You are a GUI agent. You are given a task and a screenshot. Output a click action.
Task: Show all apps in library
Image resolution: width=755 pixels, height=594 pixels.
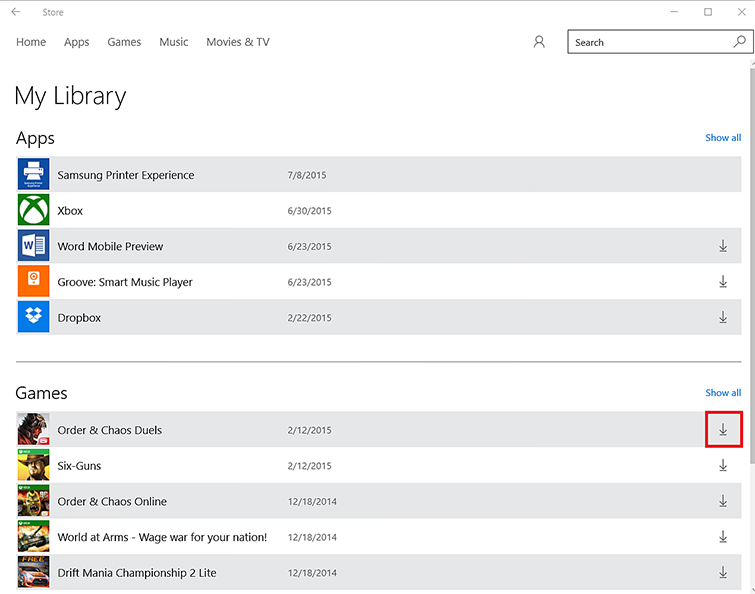click(723, 138)
